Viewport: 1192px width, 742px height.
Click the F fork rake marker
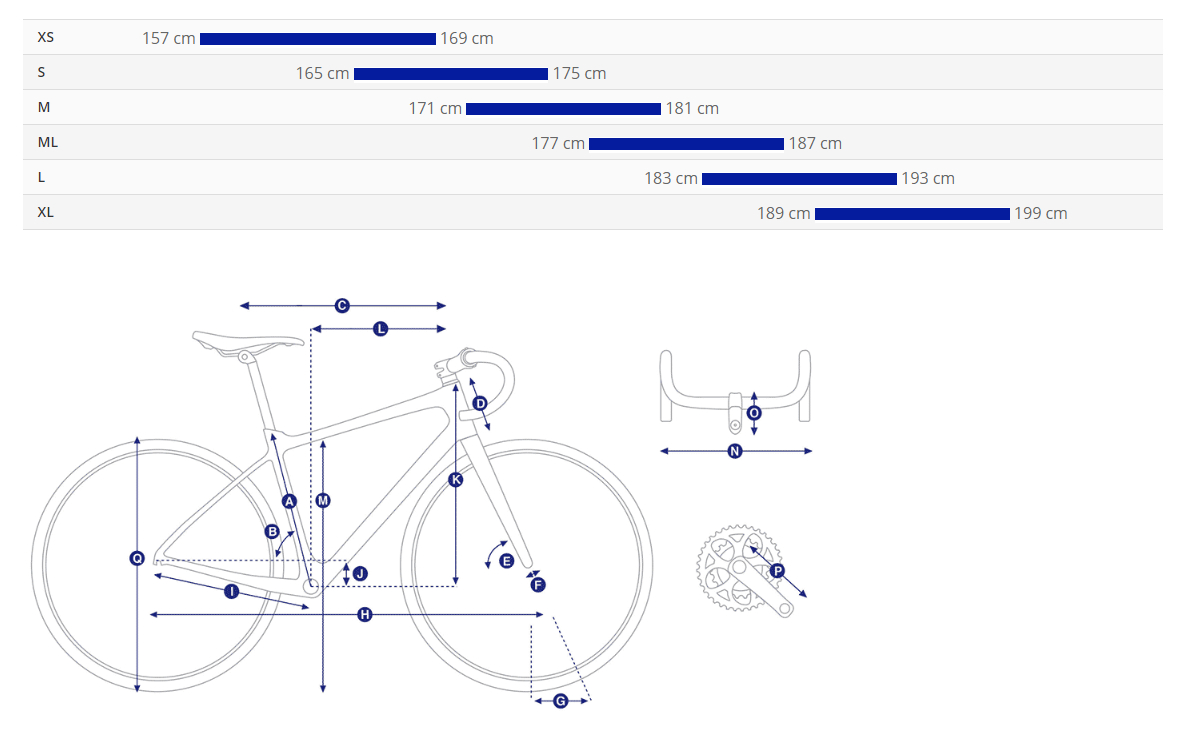(x=538, y=585)
